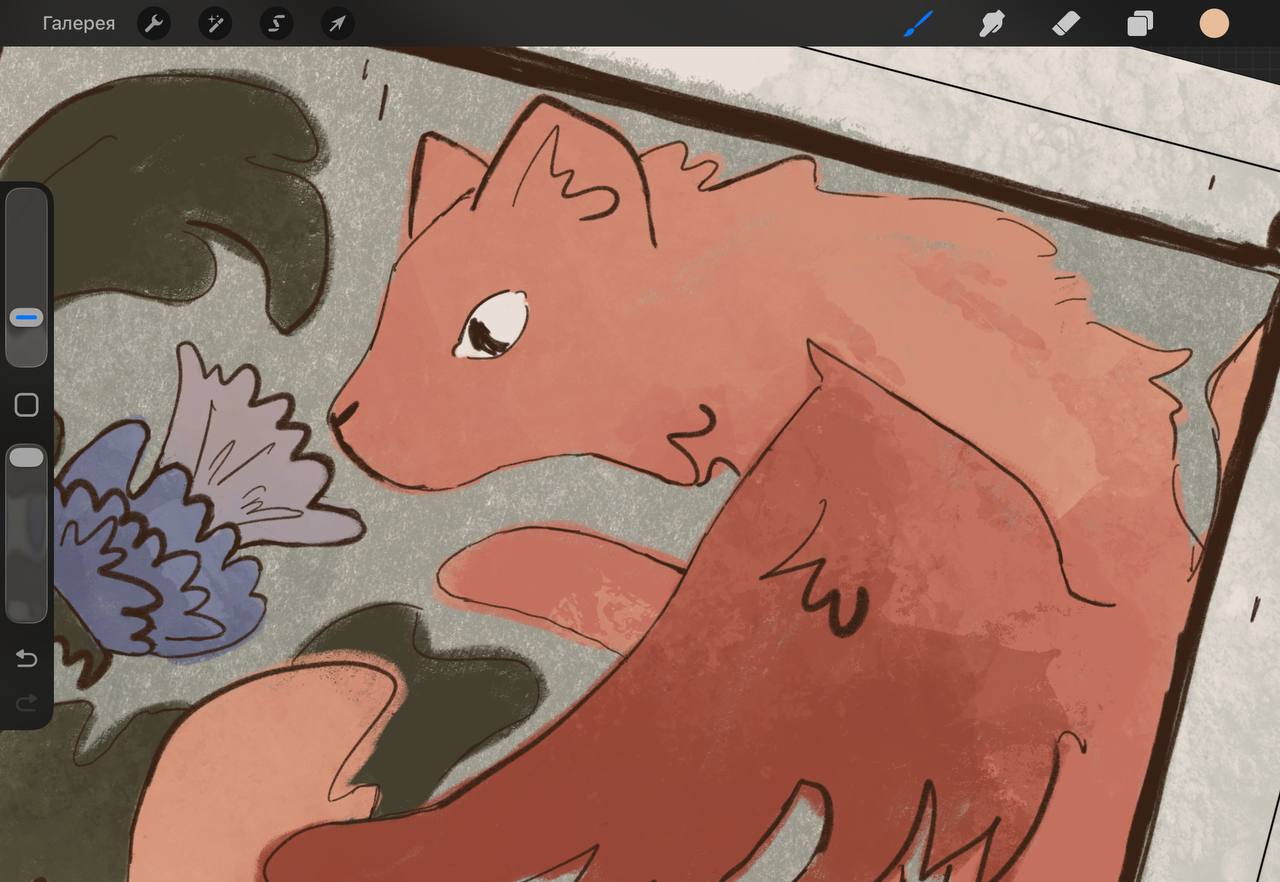Viewport: 1280px width, 882px height.
Task: Open the Actions wrench menu
Action: [153, 23]
